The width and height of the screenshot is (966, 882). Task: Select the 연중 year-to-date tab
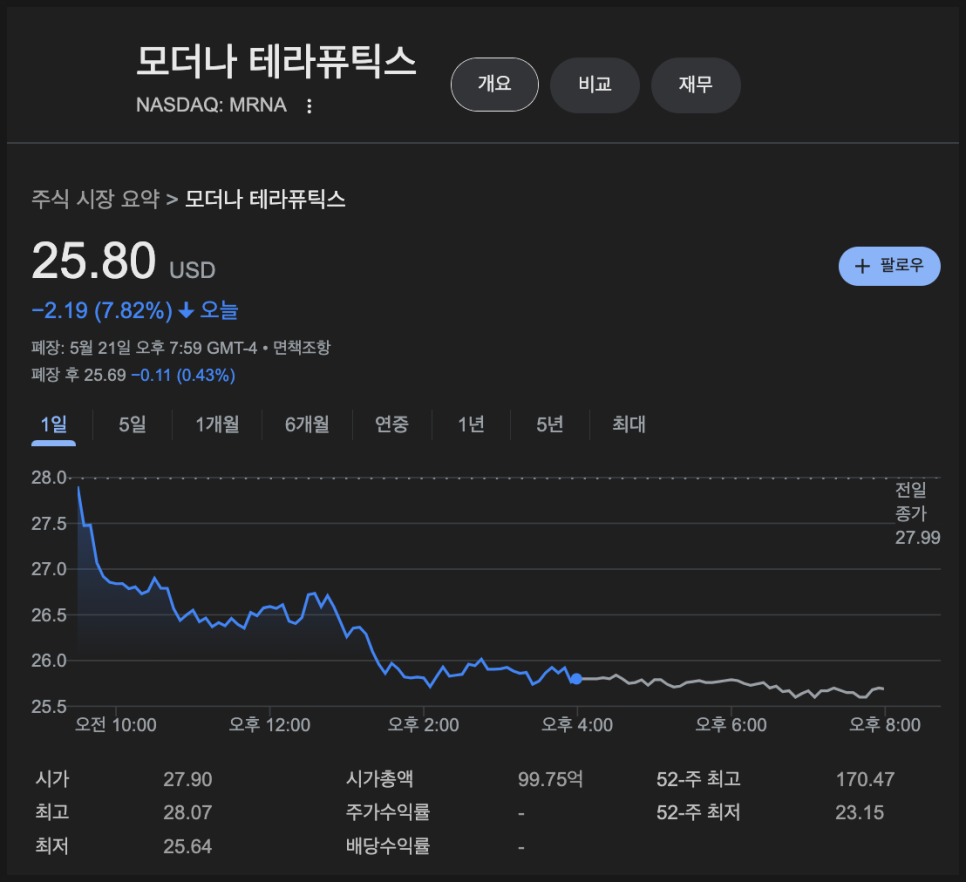tap(392, 424)
